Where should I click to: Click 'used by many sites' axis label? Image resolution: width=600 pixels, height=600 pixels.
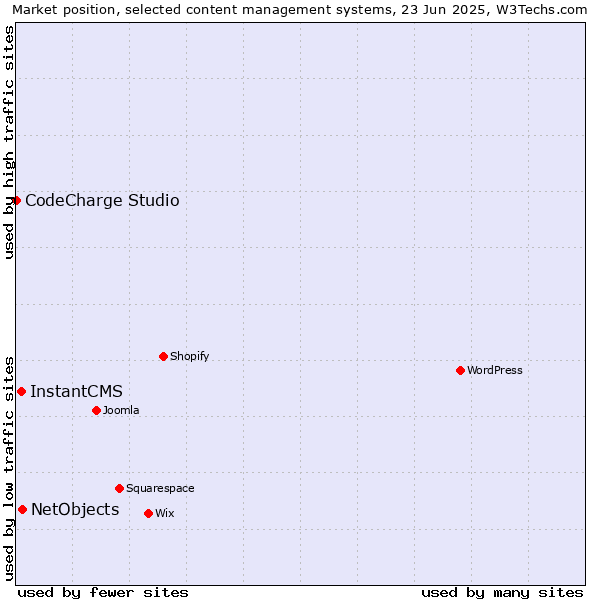tap(502, 593)
